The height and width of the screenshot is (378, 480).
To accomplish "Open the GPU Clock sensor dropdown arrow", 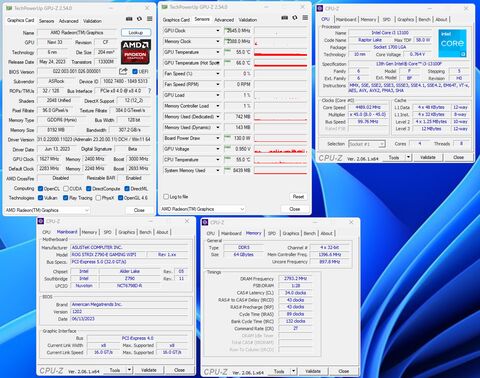I will click(x=218, y=31).
